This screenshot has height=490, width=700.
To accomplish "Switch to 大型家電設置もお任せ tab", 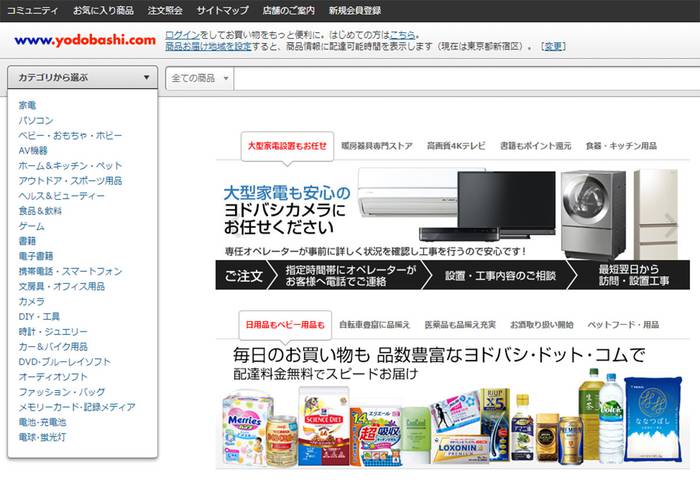I will click(287, 146).
